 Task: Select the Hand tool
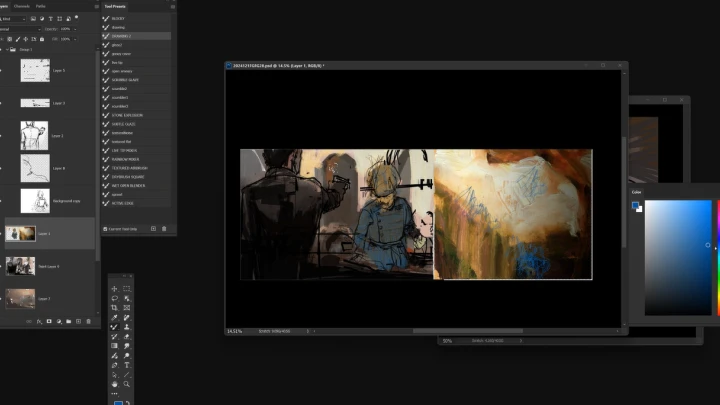114,384
